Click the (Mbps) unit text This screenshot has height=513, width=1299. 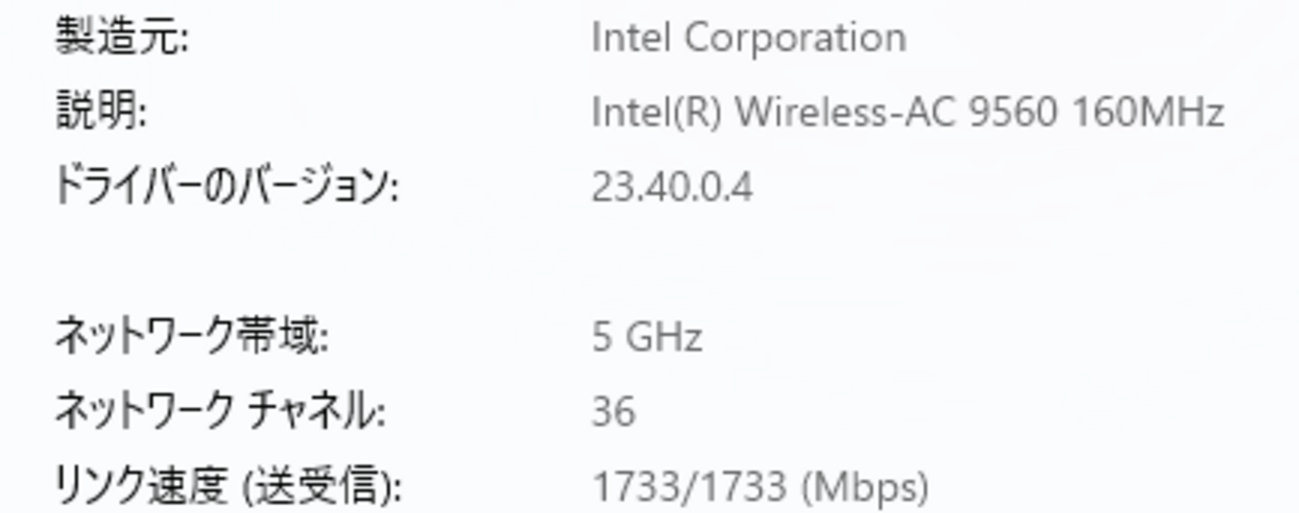tap(864, 487)
